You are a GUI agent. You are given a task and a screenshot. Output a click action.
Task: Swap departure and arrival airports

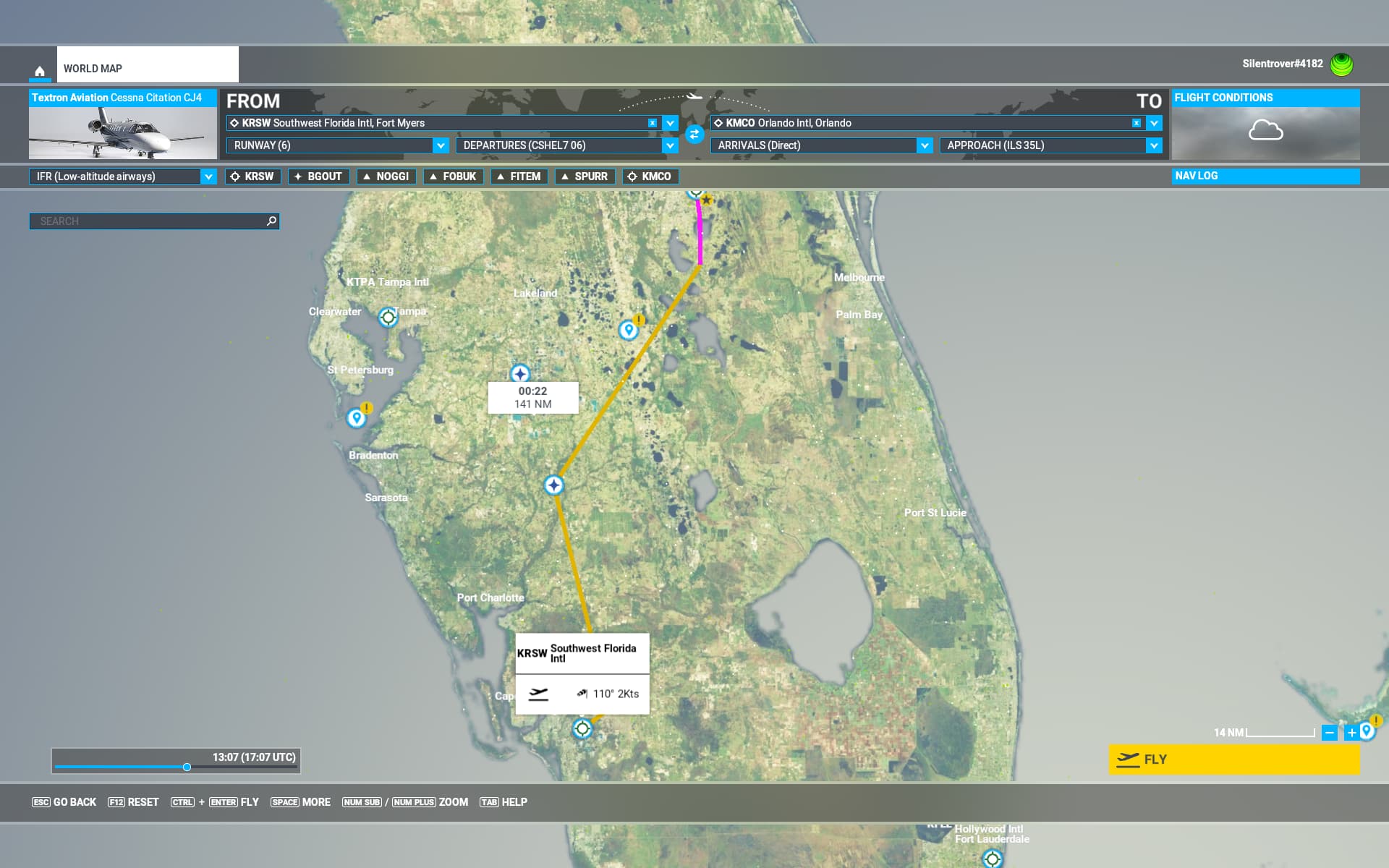point(694,134)
